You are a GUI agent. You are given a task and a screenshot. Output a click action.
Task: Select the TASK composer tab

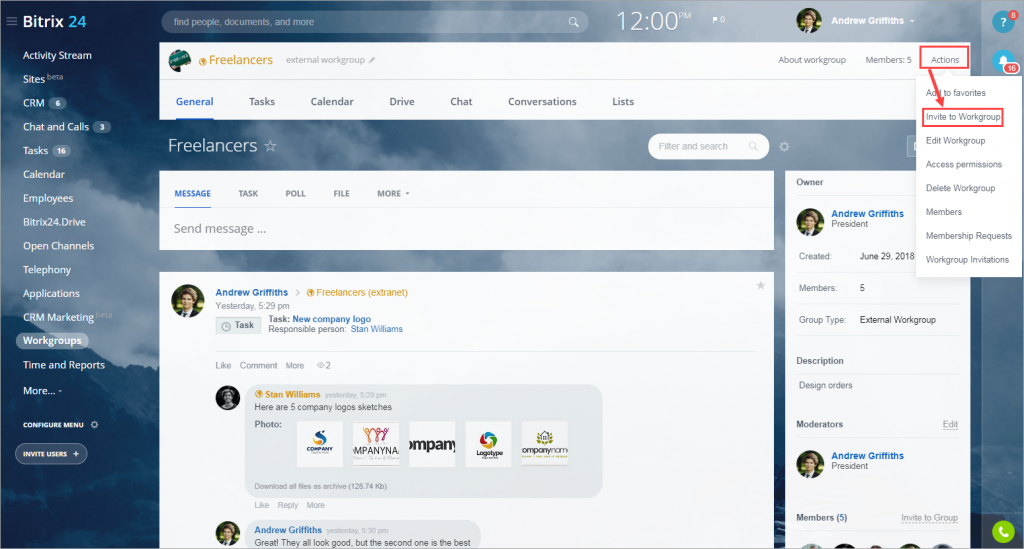248,193
